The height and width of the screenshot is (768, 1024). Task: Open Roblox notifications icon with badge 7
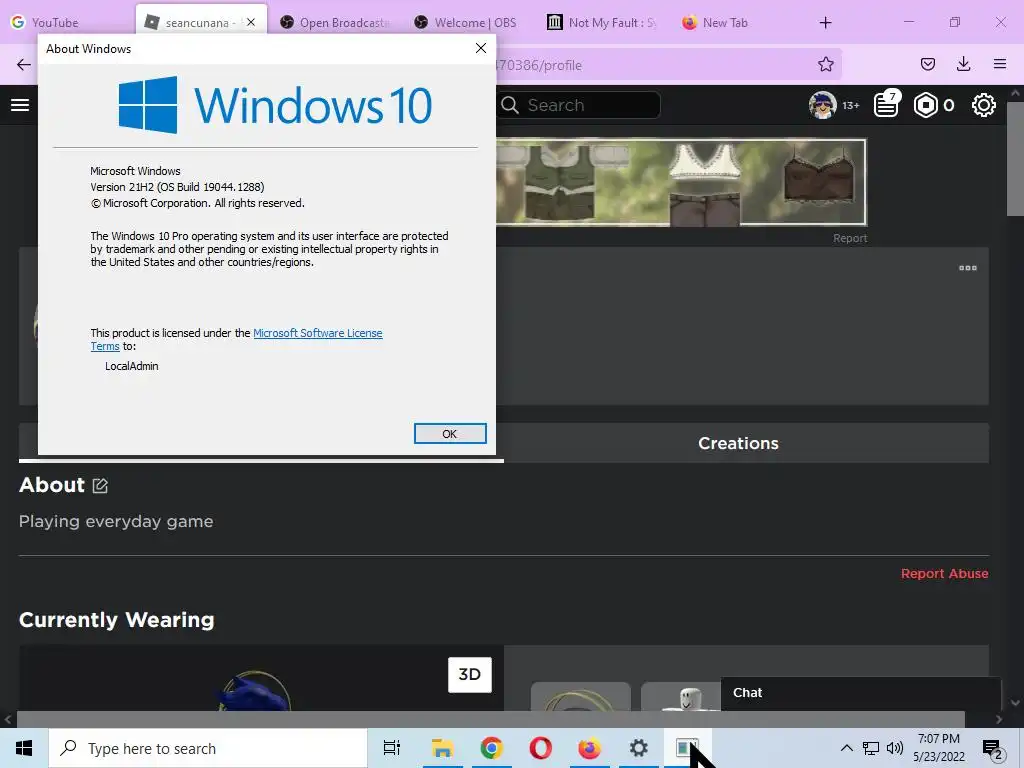tap(887, 104)
